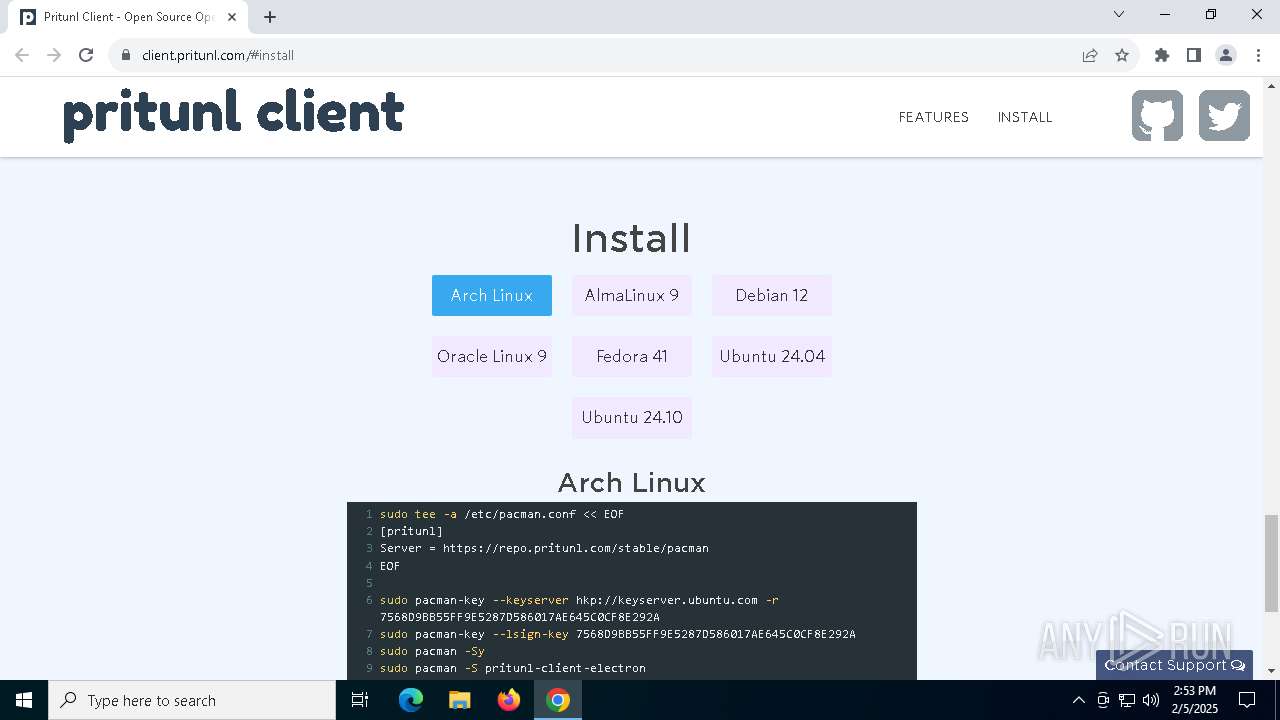Select the Debian 12 install tab
Screen dimensions: 1280x720
[772, 295]
